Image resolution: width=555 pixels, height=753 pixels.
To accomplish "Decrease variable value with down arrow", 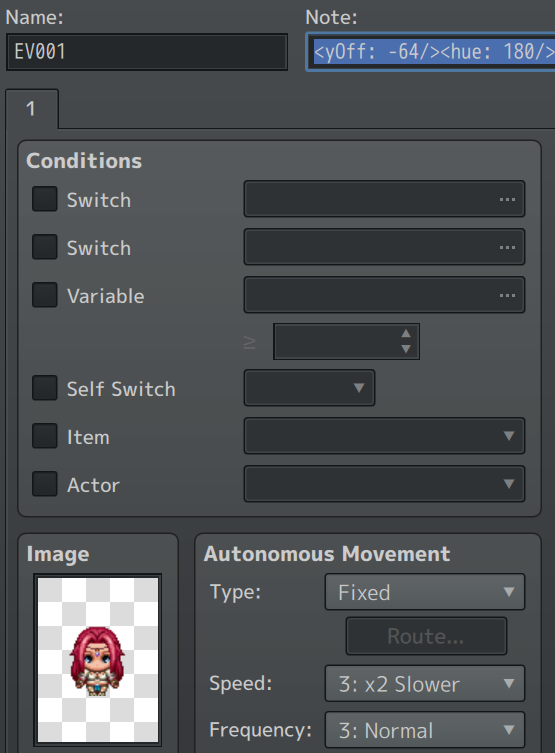I will tap(406, 349).
